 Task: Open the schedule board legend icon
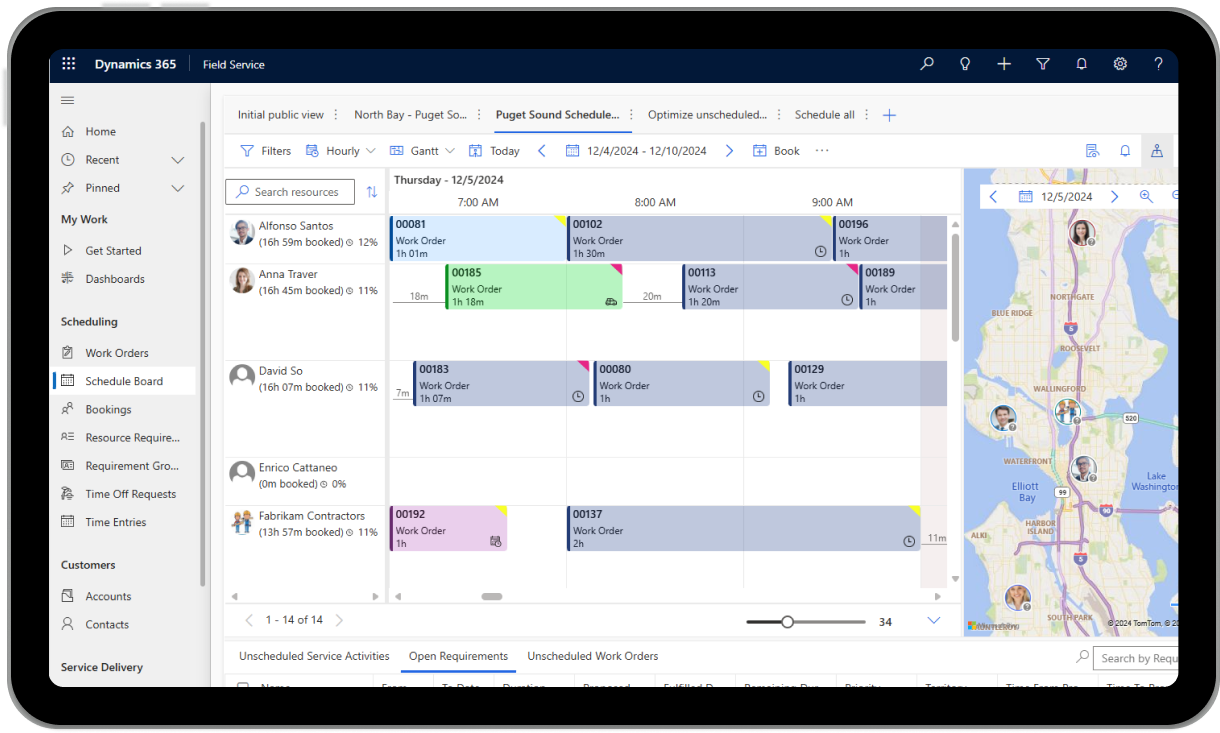(1092, 151)
